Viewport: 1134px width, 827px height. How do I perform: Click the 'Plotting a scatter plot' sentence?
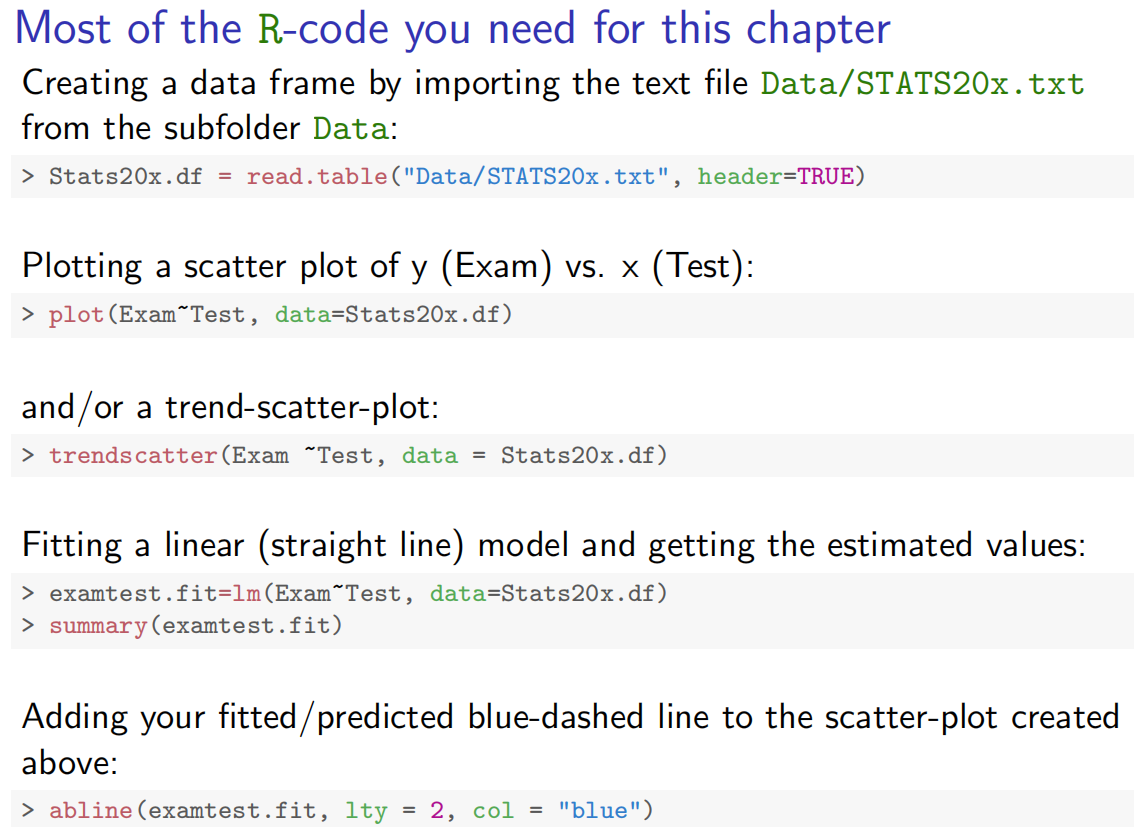pos(388,267)
